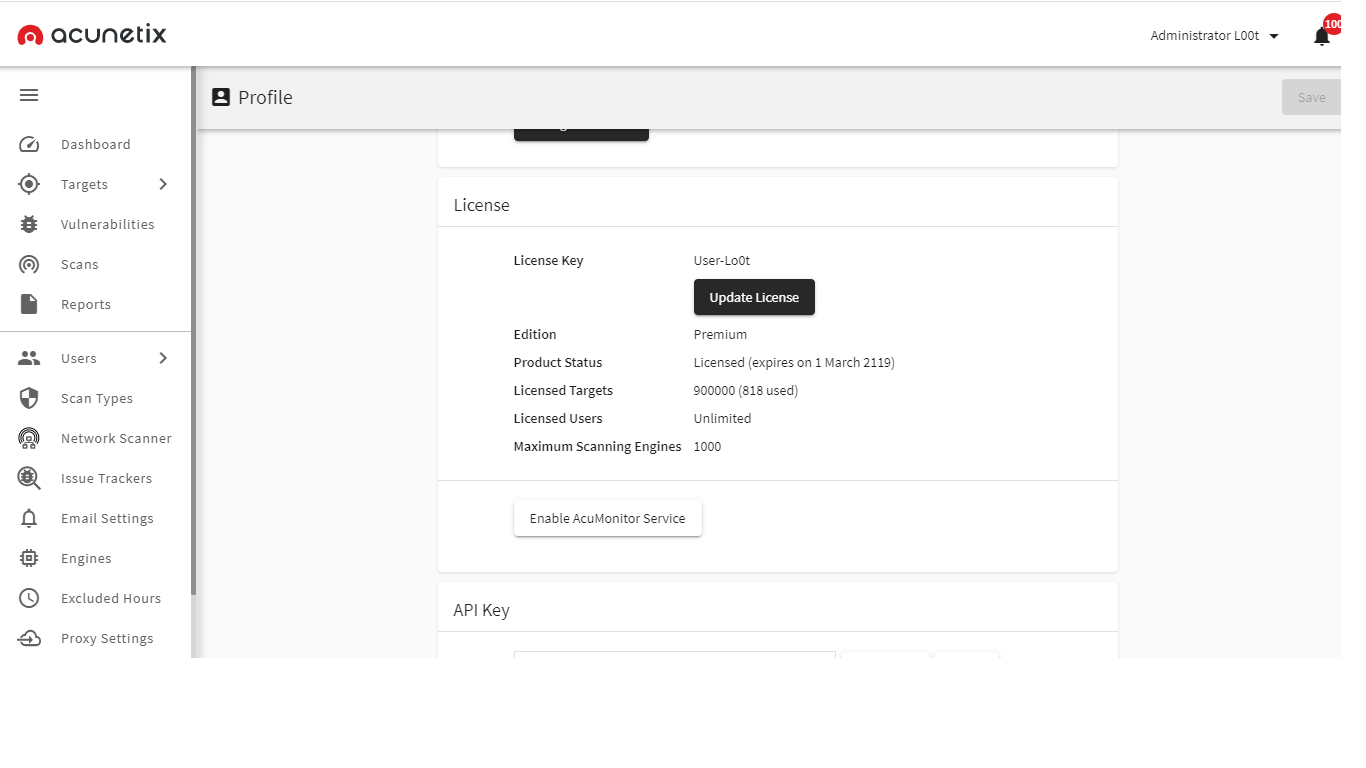
Task: Click the Targets crosshair icon
Action: (x=29, y=184)
